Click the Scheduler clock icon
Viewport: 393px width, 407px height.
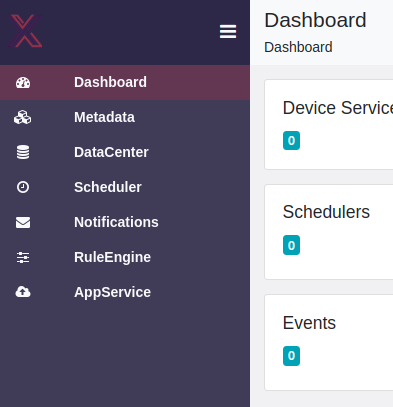point(23,187)
